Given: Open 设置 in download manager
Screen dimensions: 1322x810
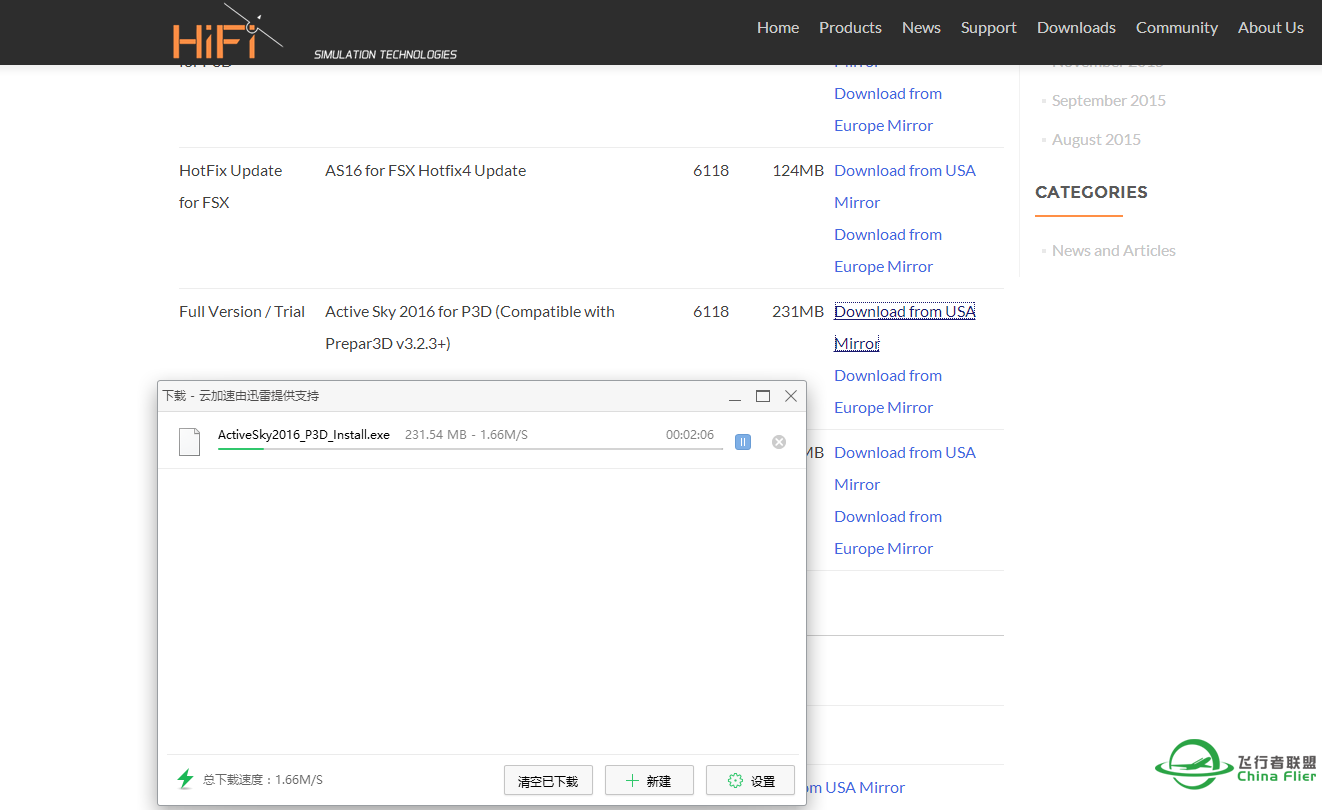Looking at the screenshot, I should (750, 780).
